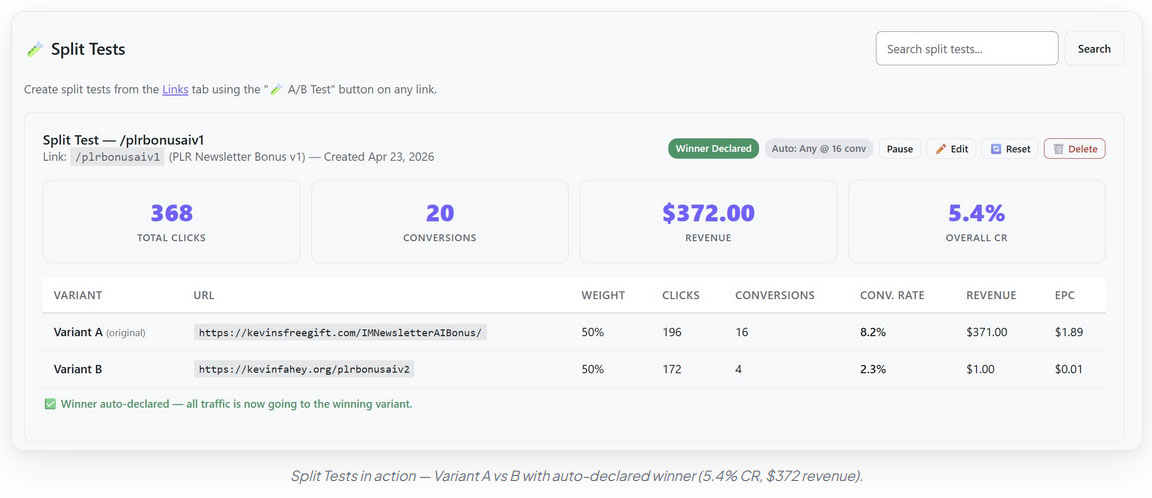Viewport: 1152px width, 498px height.
Task: Click the VARIANT column header
Action: (x=78, y=295)
